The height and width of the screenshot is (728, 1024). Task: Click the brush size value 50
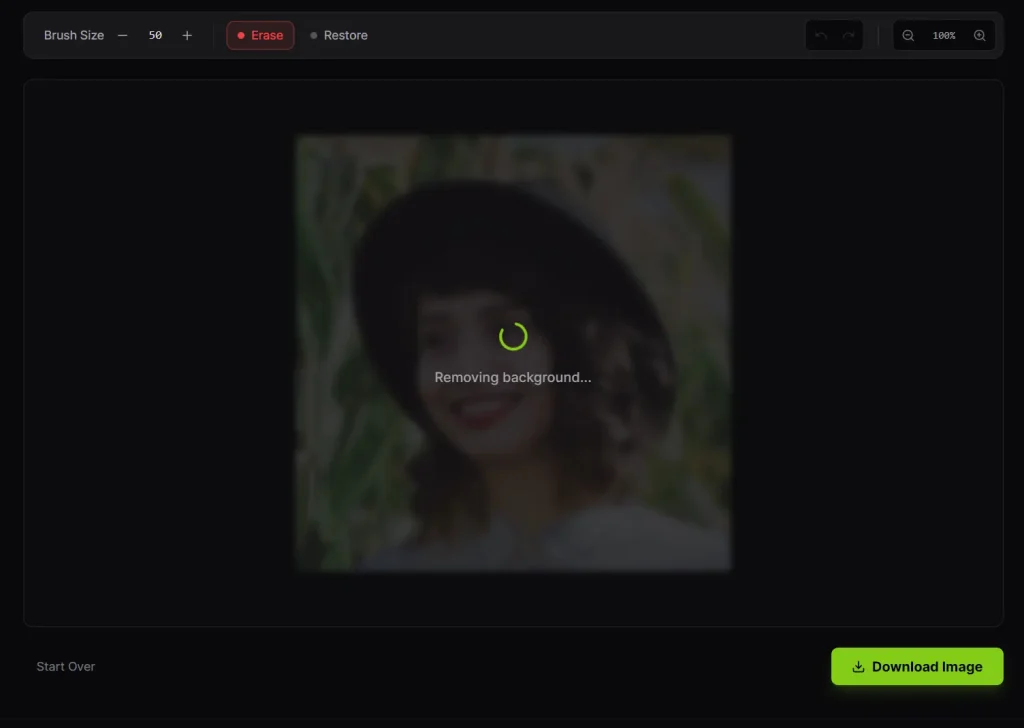coord(155,35)
